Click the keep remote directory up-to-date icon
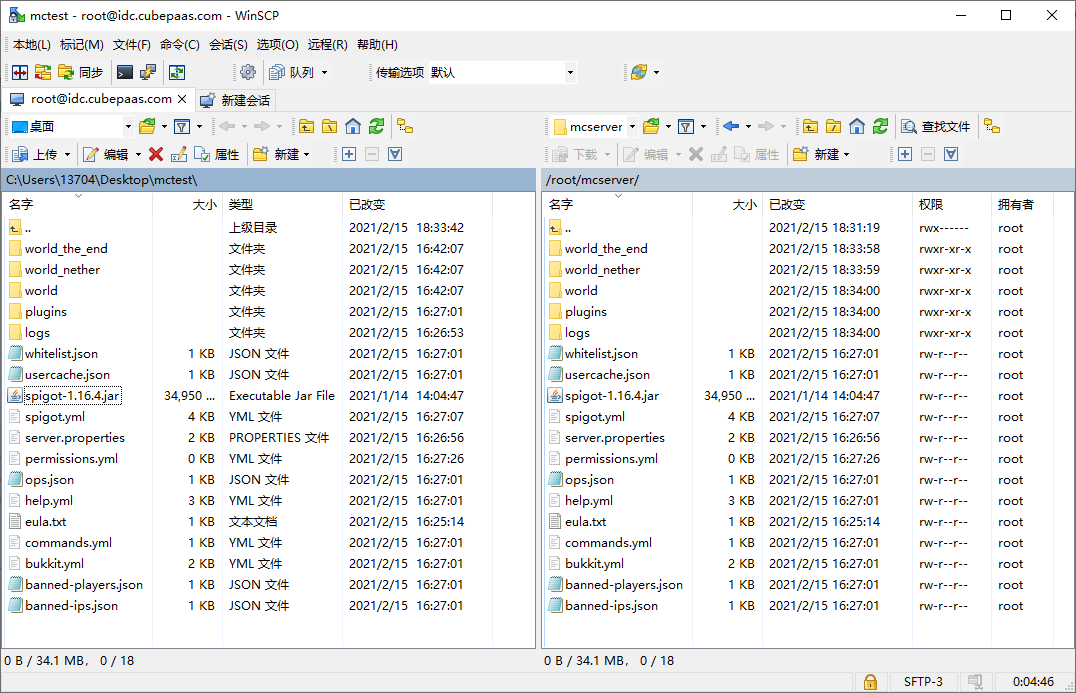The image size is (1076, 693). 177,72
